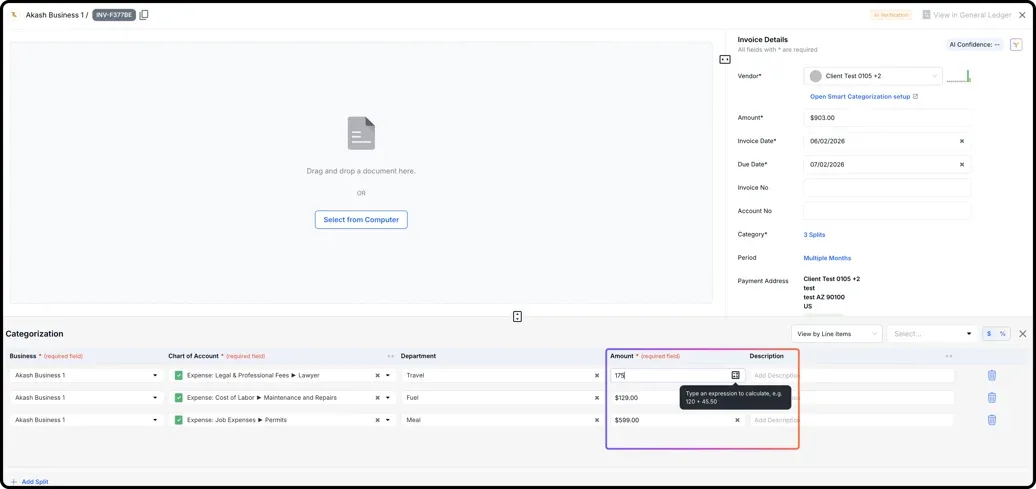Click the horizontal panel resize handle icon
Image resolution: width=1036 pixels, height=489 pixels.
click(725, 59)
